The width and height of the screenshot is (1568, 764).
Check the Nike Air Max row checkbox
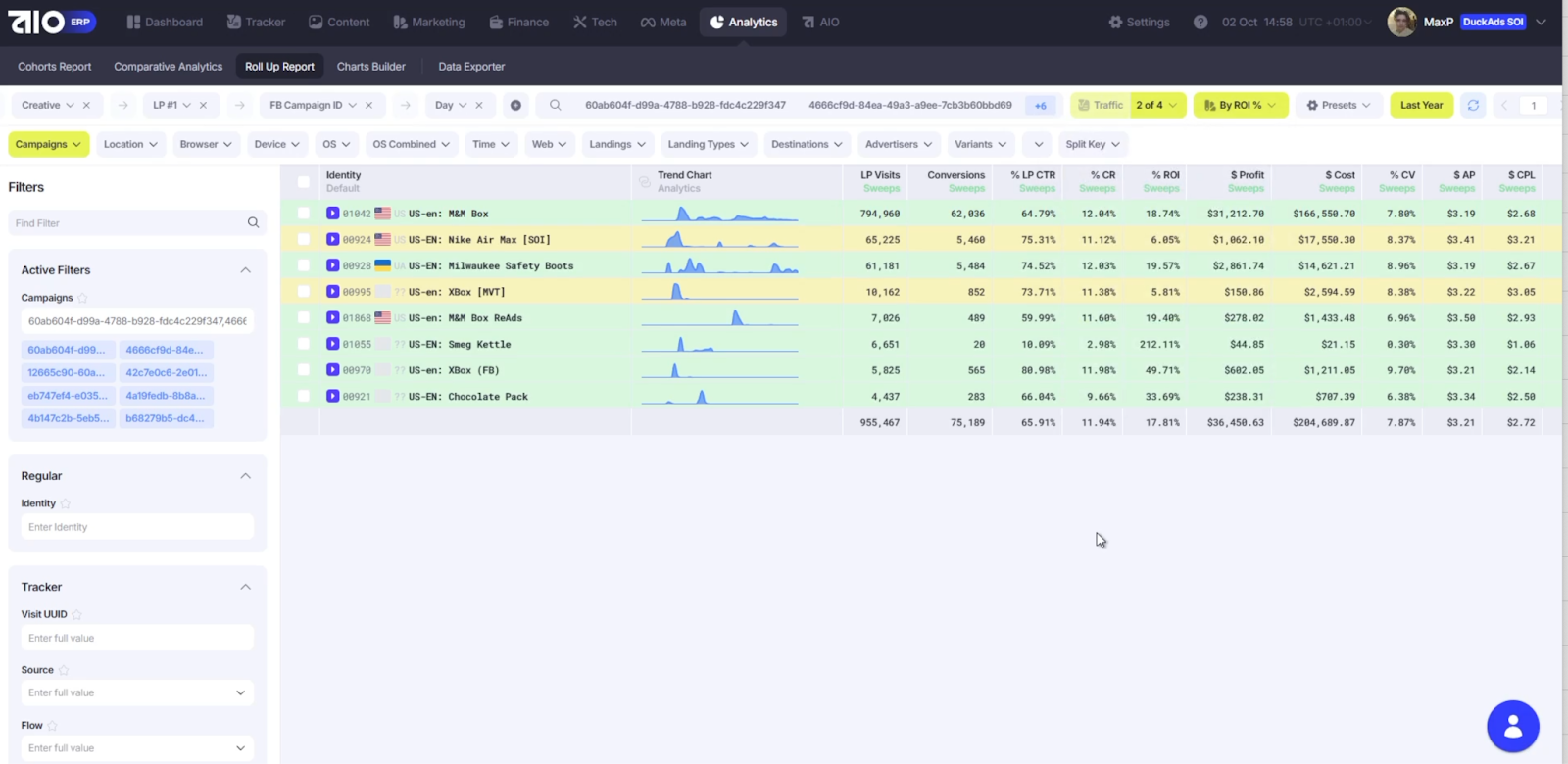(x=304, y=240)
